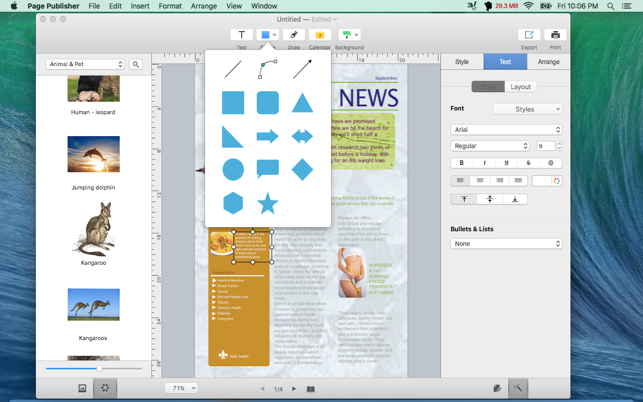Screen dimensions: 643x402
Task: Switch to the Arrange tab
Action: point(548,62)
